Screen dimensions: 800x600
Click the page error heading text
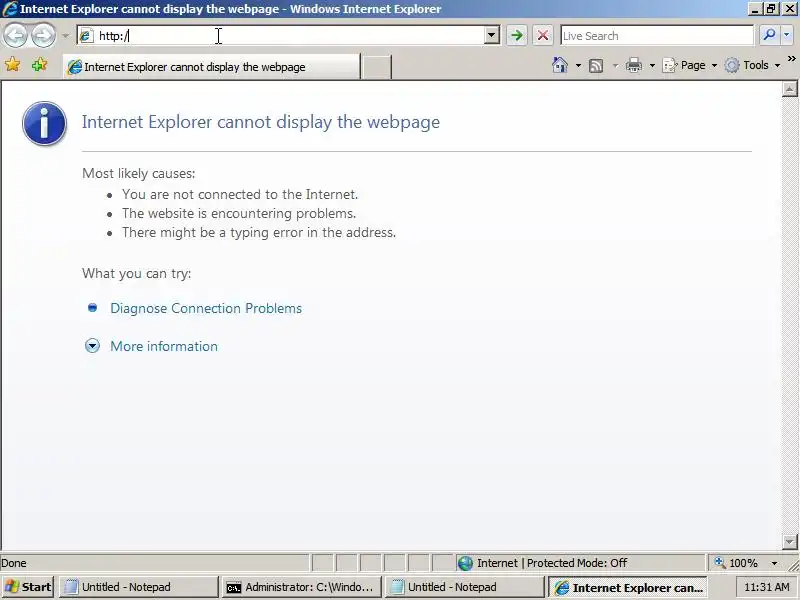click(261, 122)
